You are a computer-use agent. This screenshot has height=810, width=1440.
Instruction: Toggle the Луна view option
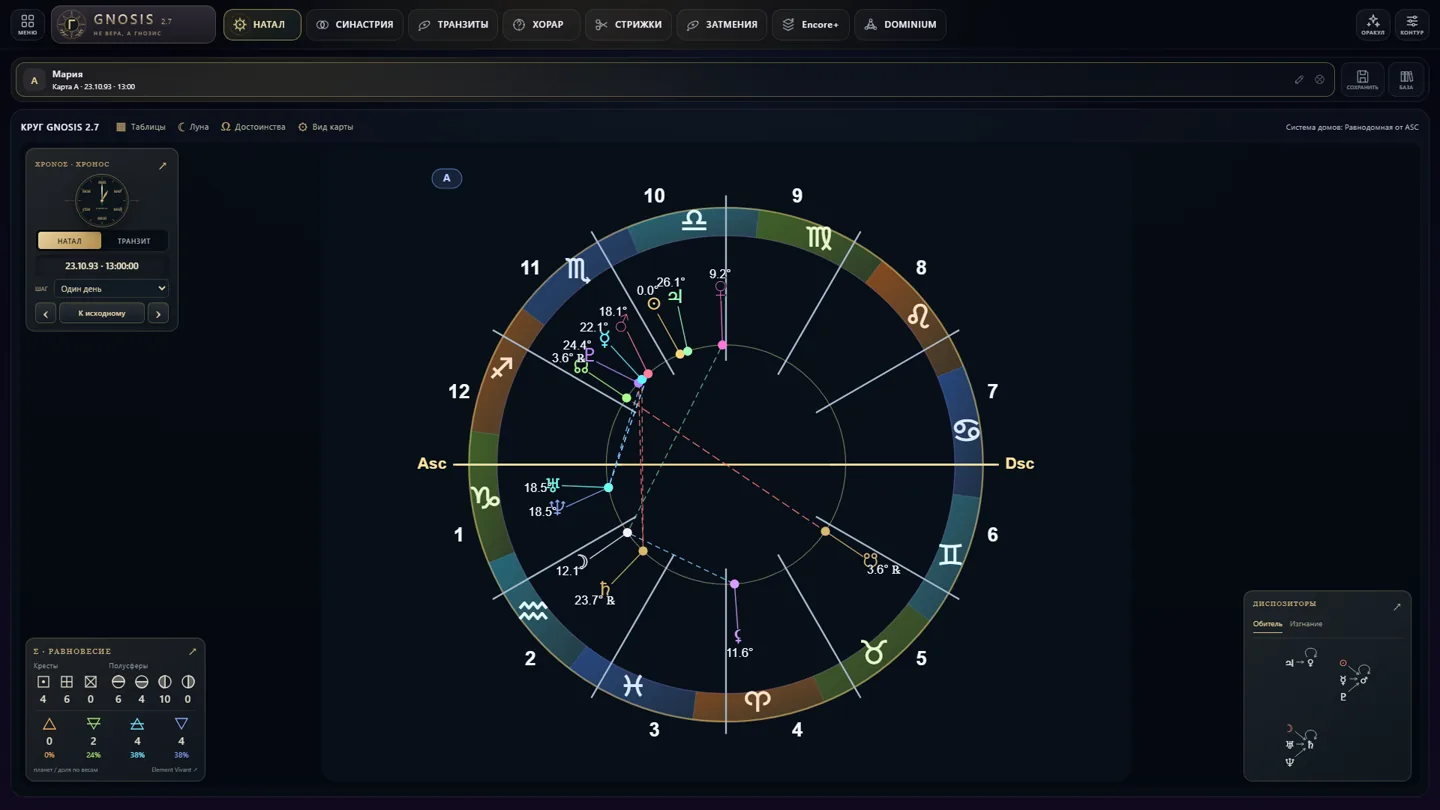pos(193,127)
